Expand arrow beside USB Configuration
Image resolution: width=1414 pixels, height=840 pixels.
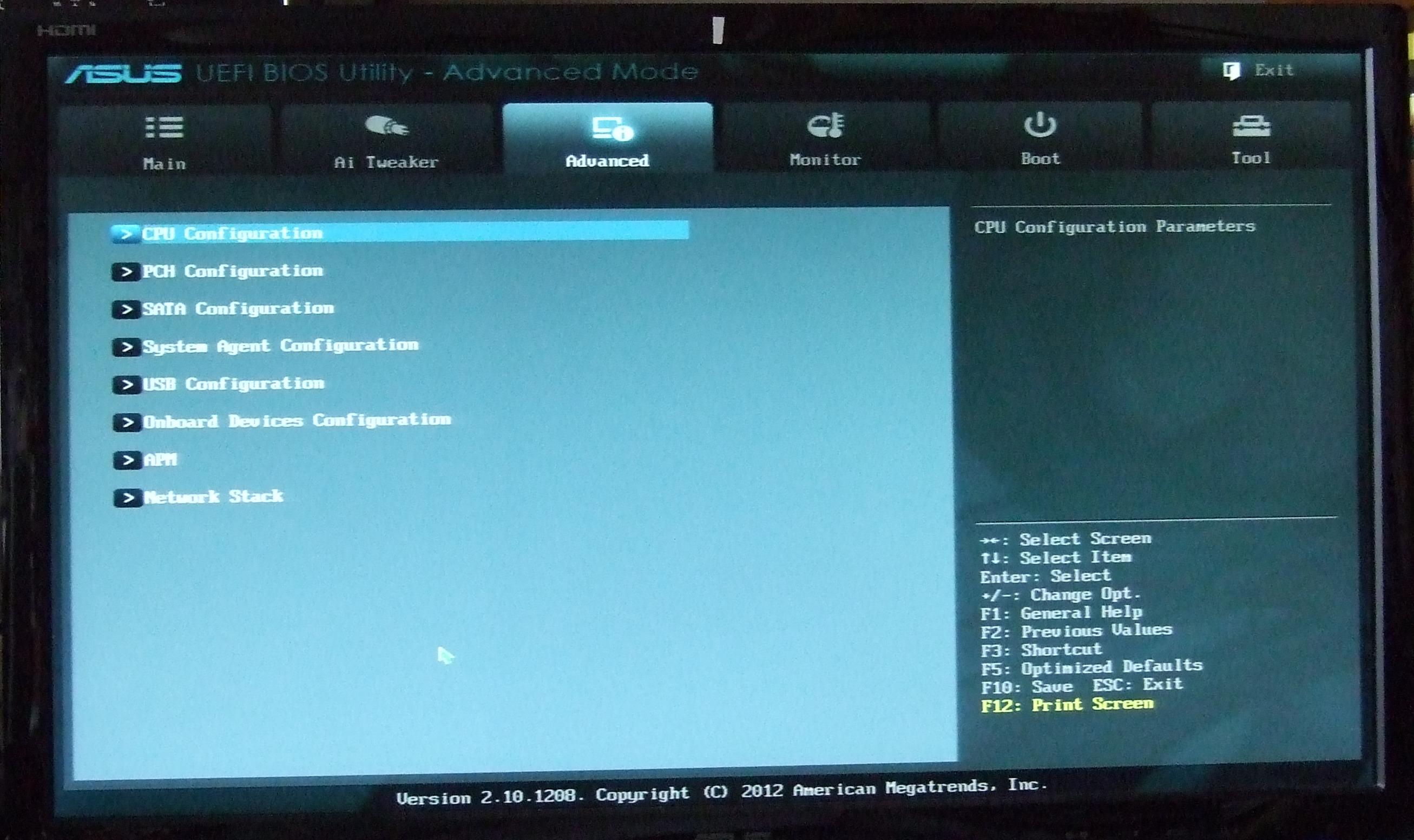[x=127, y=385]
